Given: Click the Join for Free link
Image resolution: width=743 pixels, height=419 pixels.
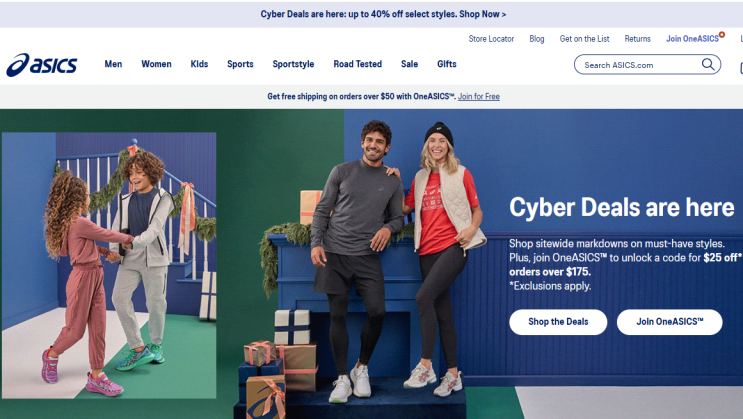Looking at the screenshot, I should [x=479, y=96].
